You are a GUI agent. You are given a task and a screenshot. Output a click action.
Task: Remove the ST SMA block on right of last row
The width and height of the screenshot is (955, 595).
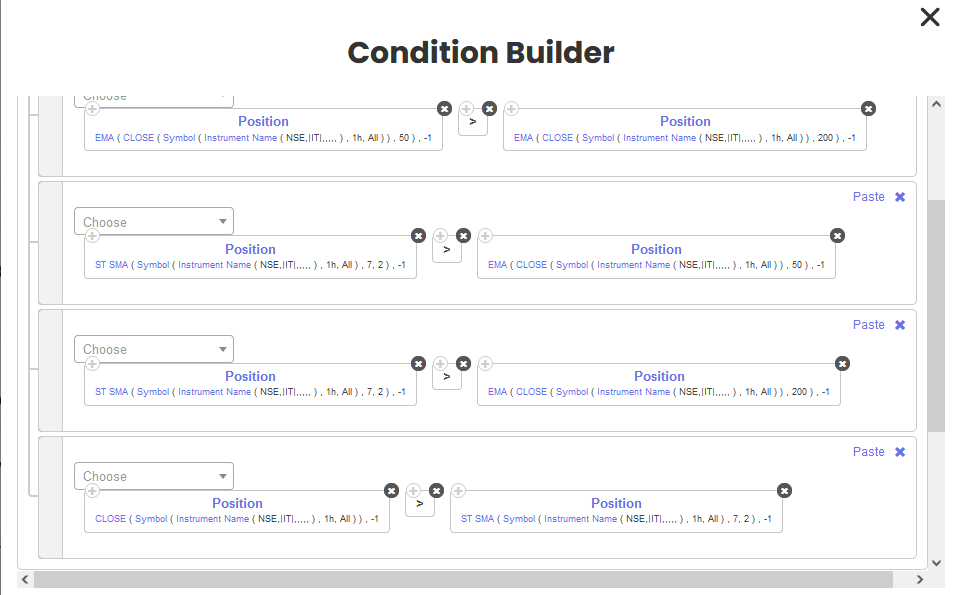(784, 490)
